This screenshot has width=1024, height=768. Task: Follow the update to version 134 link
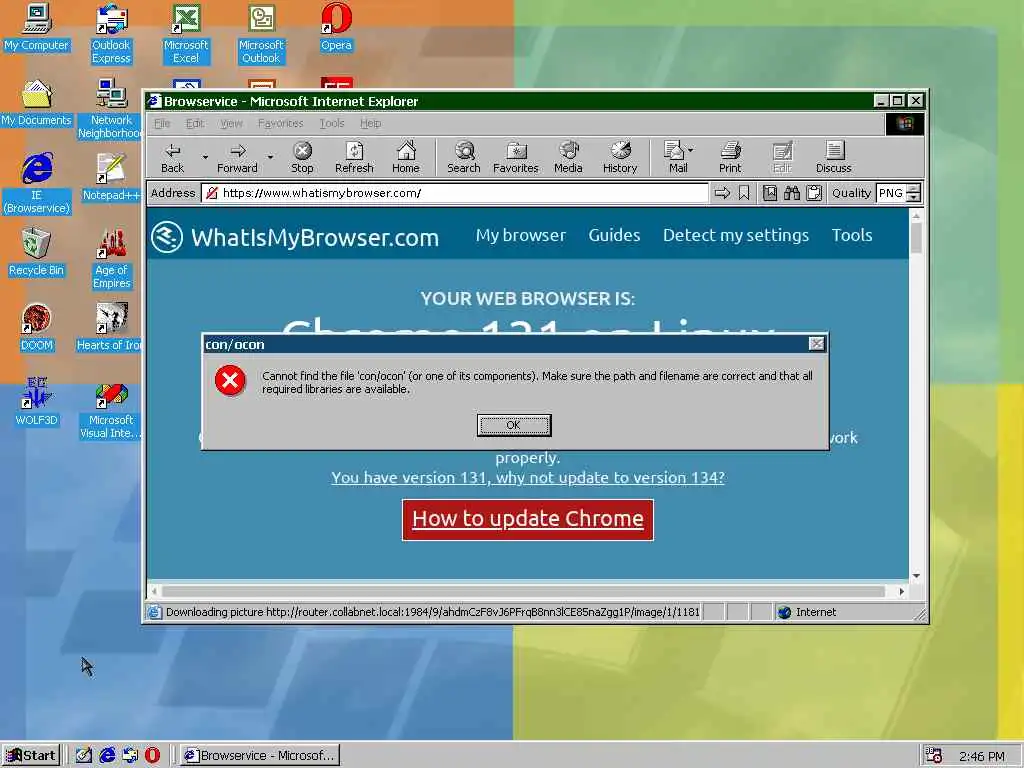click(x=528, y=478)
